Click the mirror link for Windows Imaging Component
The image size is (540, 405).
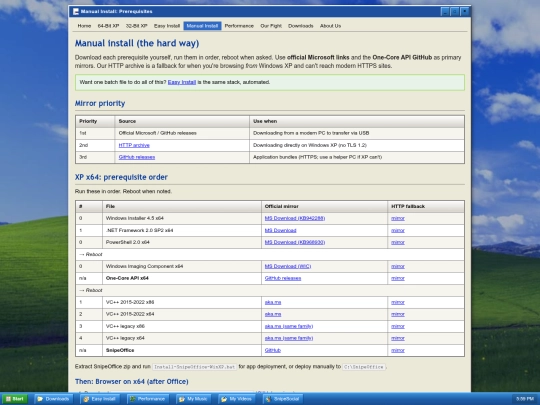[398, 266]
